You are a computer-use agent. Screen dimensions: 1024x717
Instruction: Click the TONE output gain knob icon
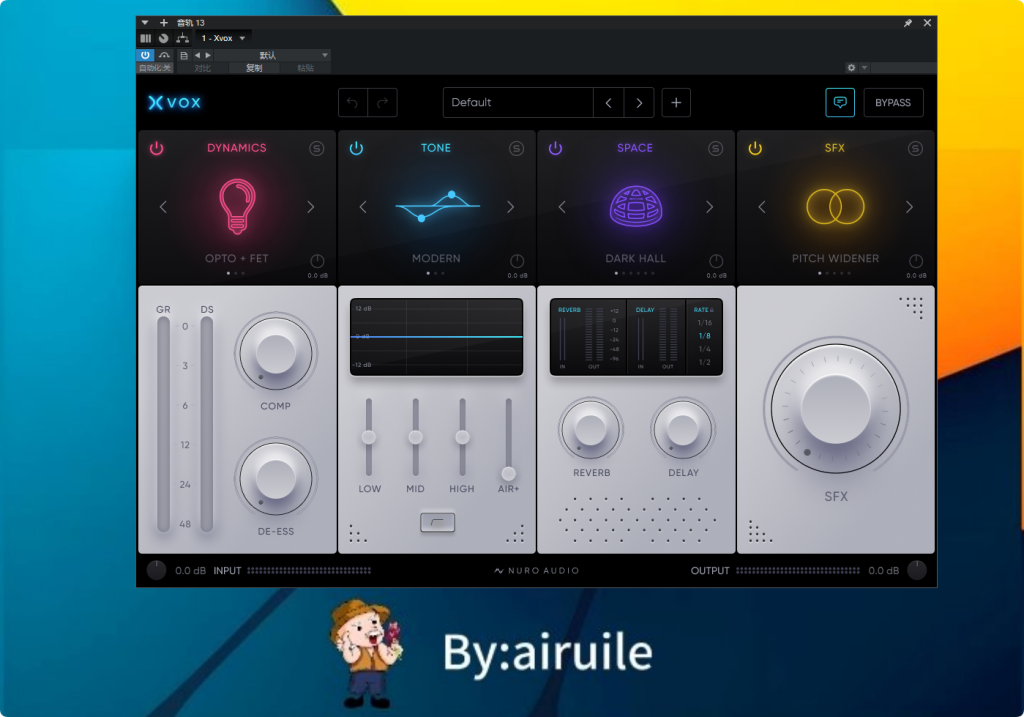click(517, 261)
